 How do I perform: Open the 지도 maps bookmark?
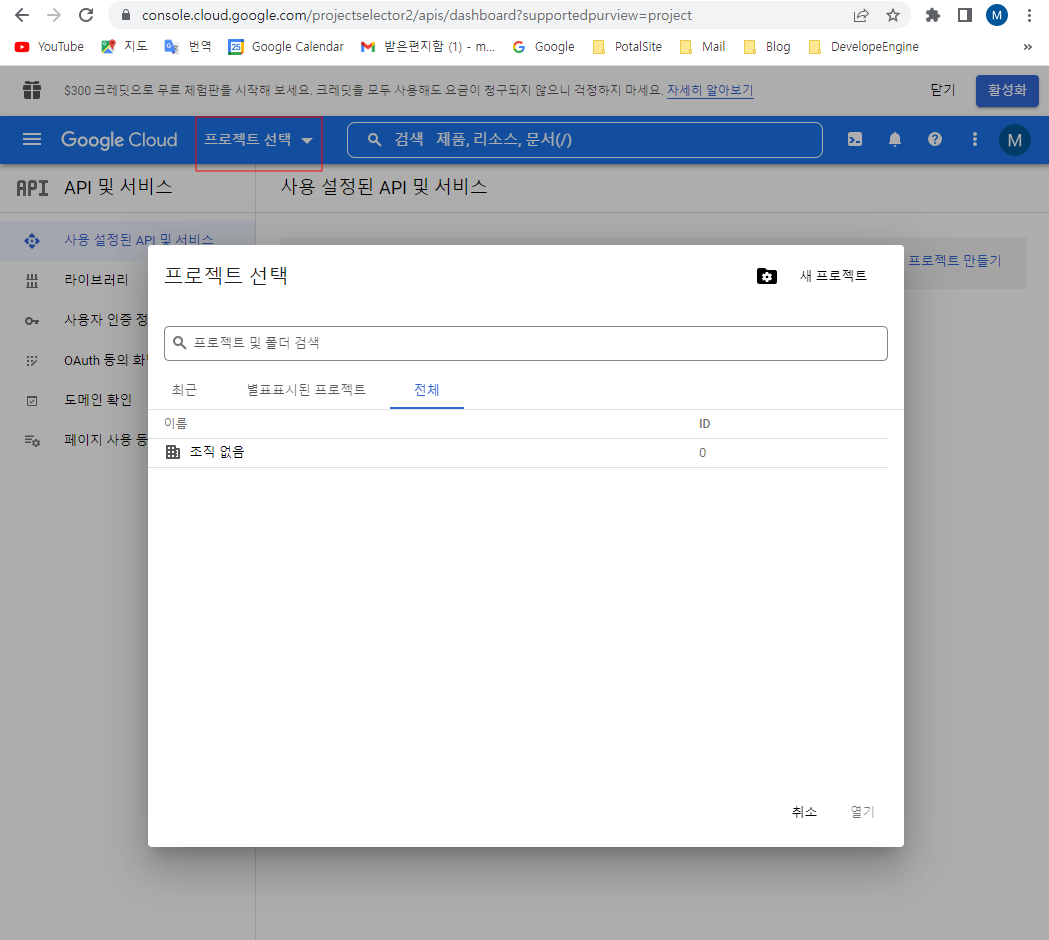click(124, 47)
